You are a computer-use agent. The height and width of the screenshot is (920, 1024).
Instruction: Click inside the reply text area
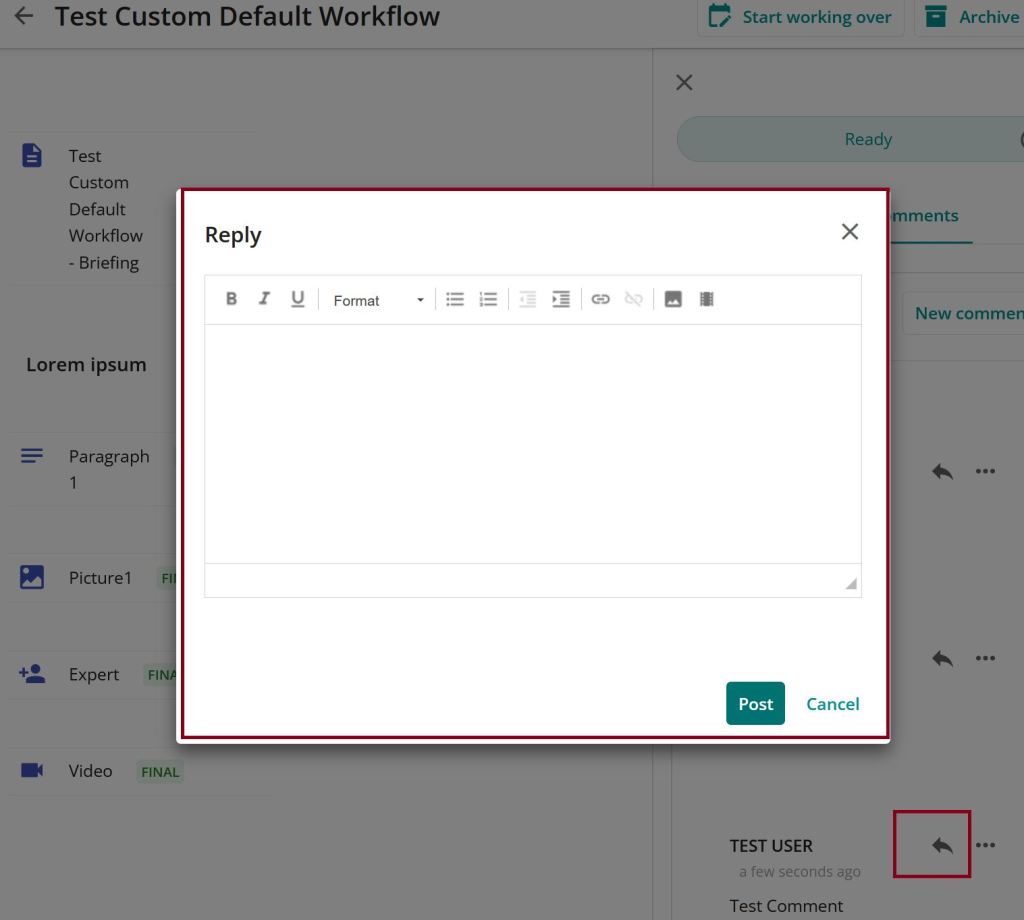[x=532, y=443]
